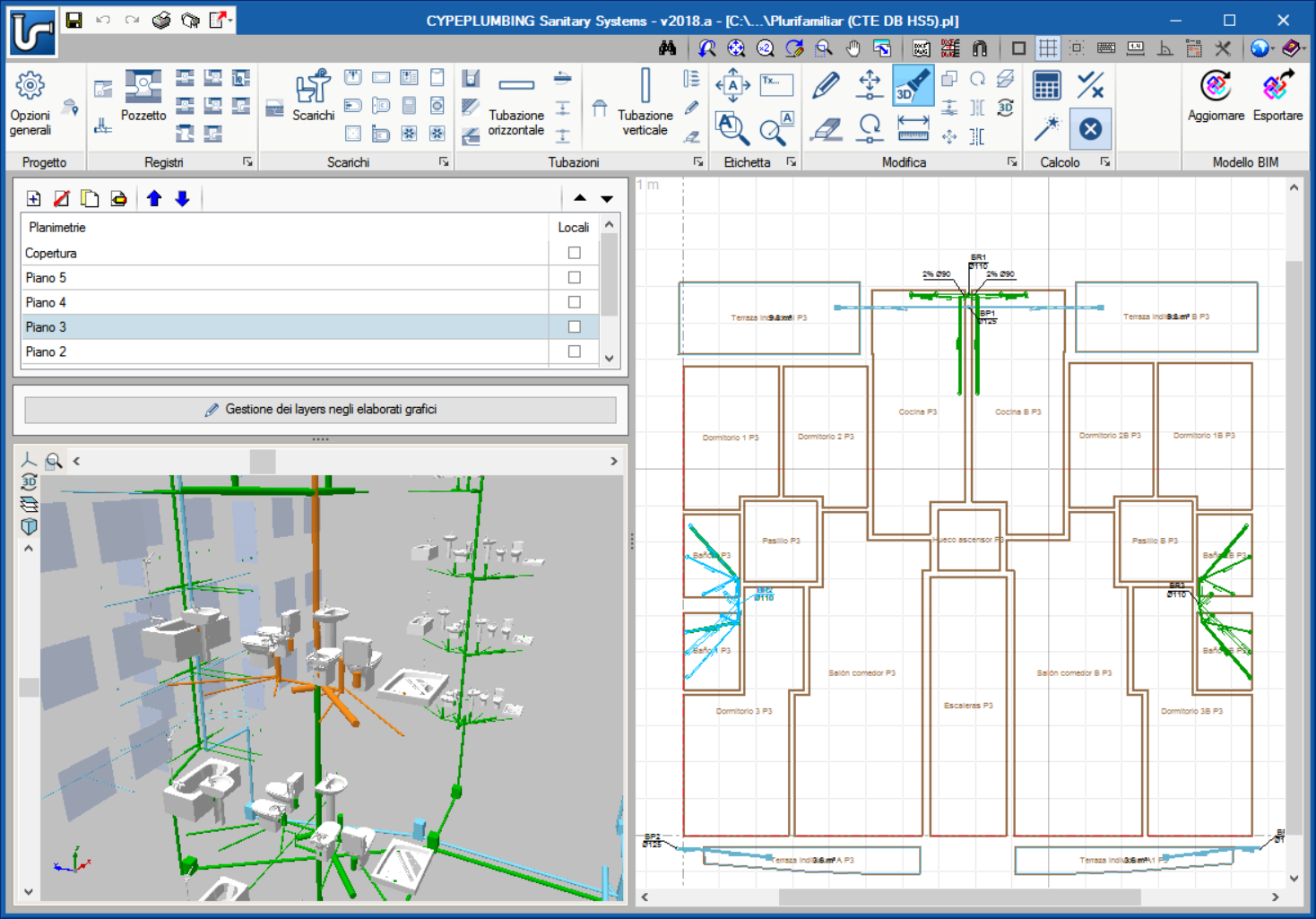The image size is (1316, 919).
Task: Click the binoculars search icon
Action: [x=668, y=48]
